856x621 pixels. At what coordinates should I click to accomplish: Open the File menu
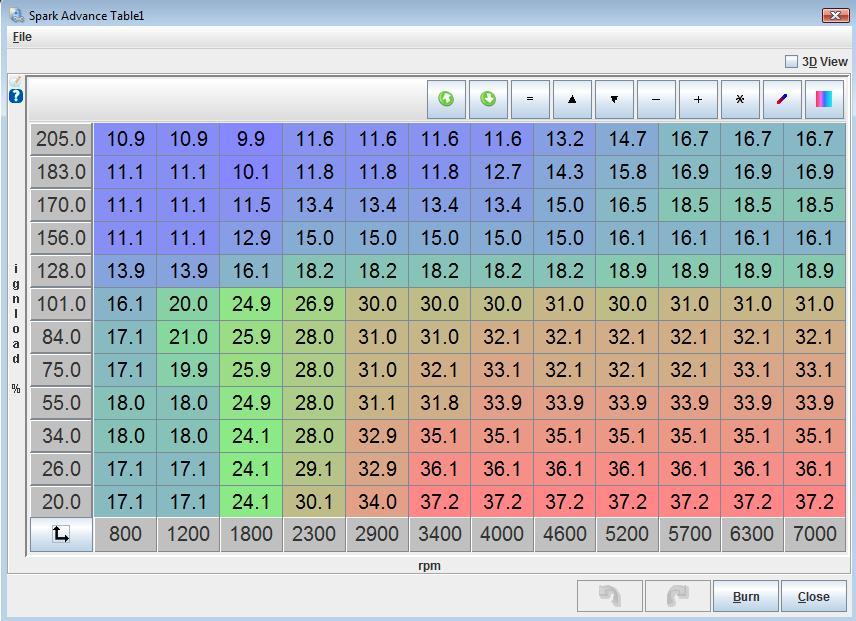(22, 37)
